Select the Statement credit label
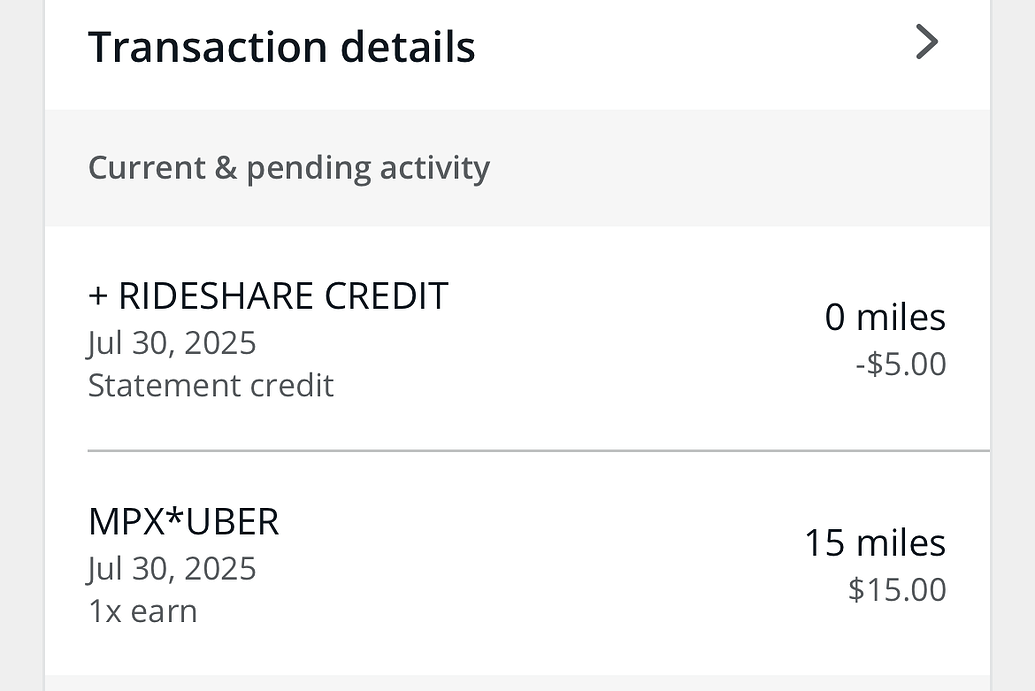The width and height of the screenshot is (1035, 691). (x=210, y=385)
